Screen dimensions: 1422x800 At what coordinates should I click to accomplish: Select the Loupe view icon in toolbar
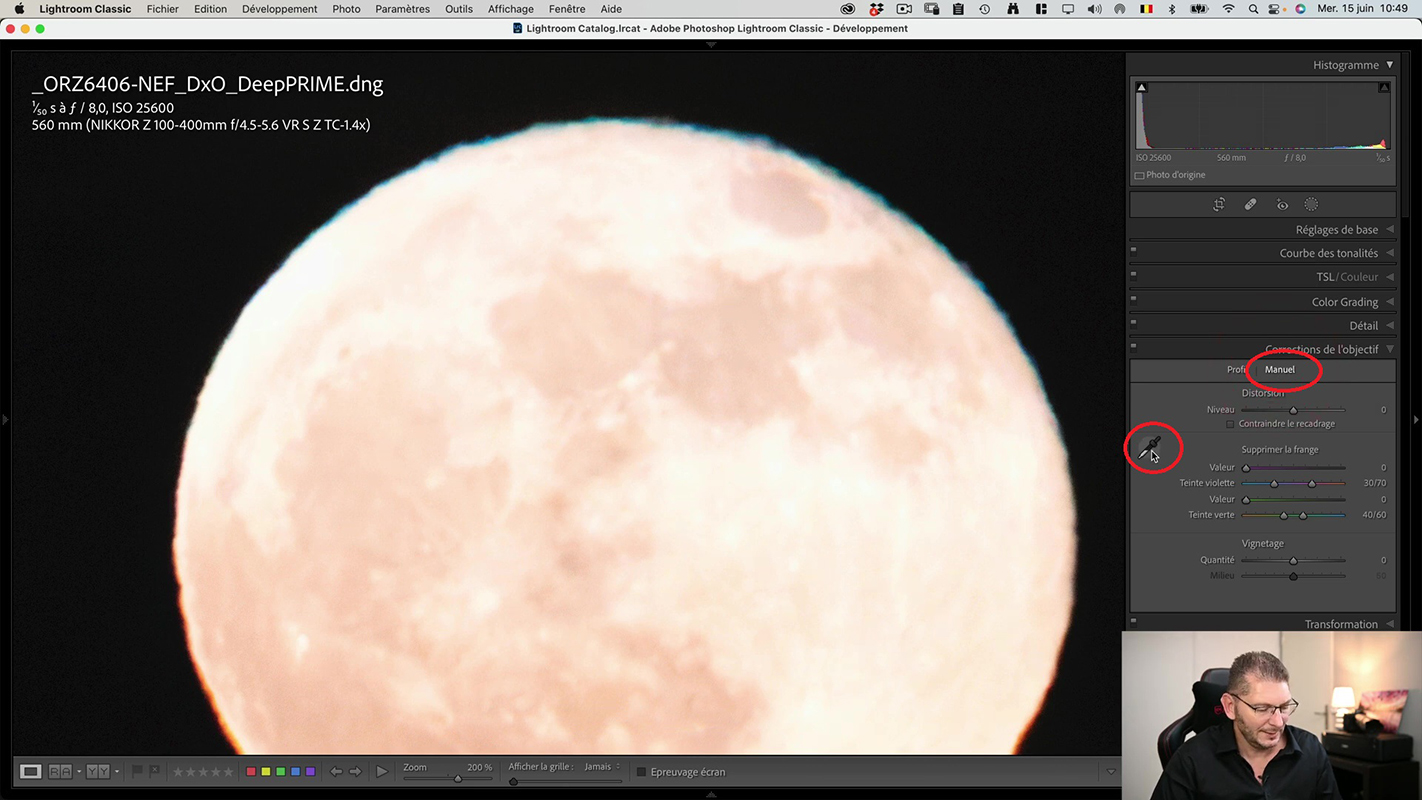coord(31,771)
